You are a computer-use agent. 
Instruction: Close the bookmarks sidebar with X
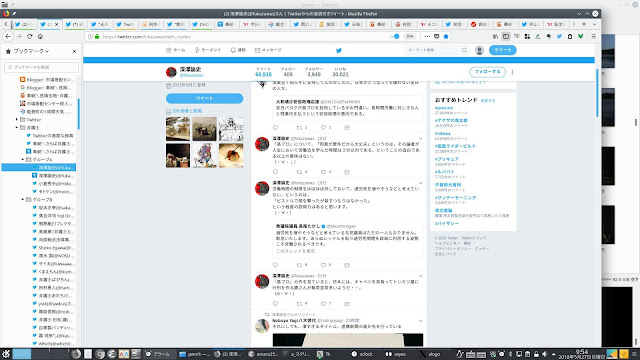click(x=74, y=51)
